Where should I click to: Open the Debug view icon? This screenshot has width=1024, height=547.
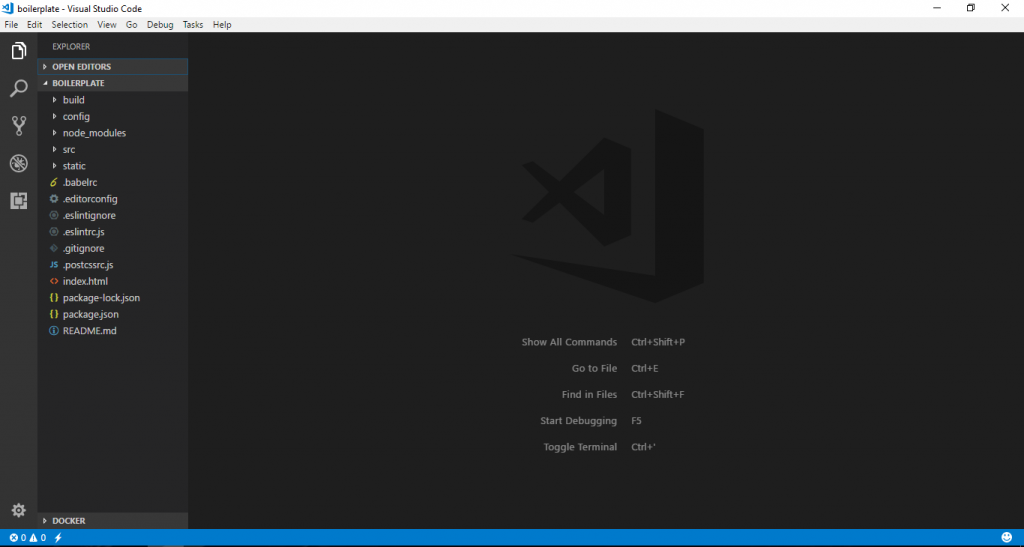click(x=18, y=163)
